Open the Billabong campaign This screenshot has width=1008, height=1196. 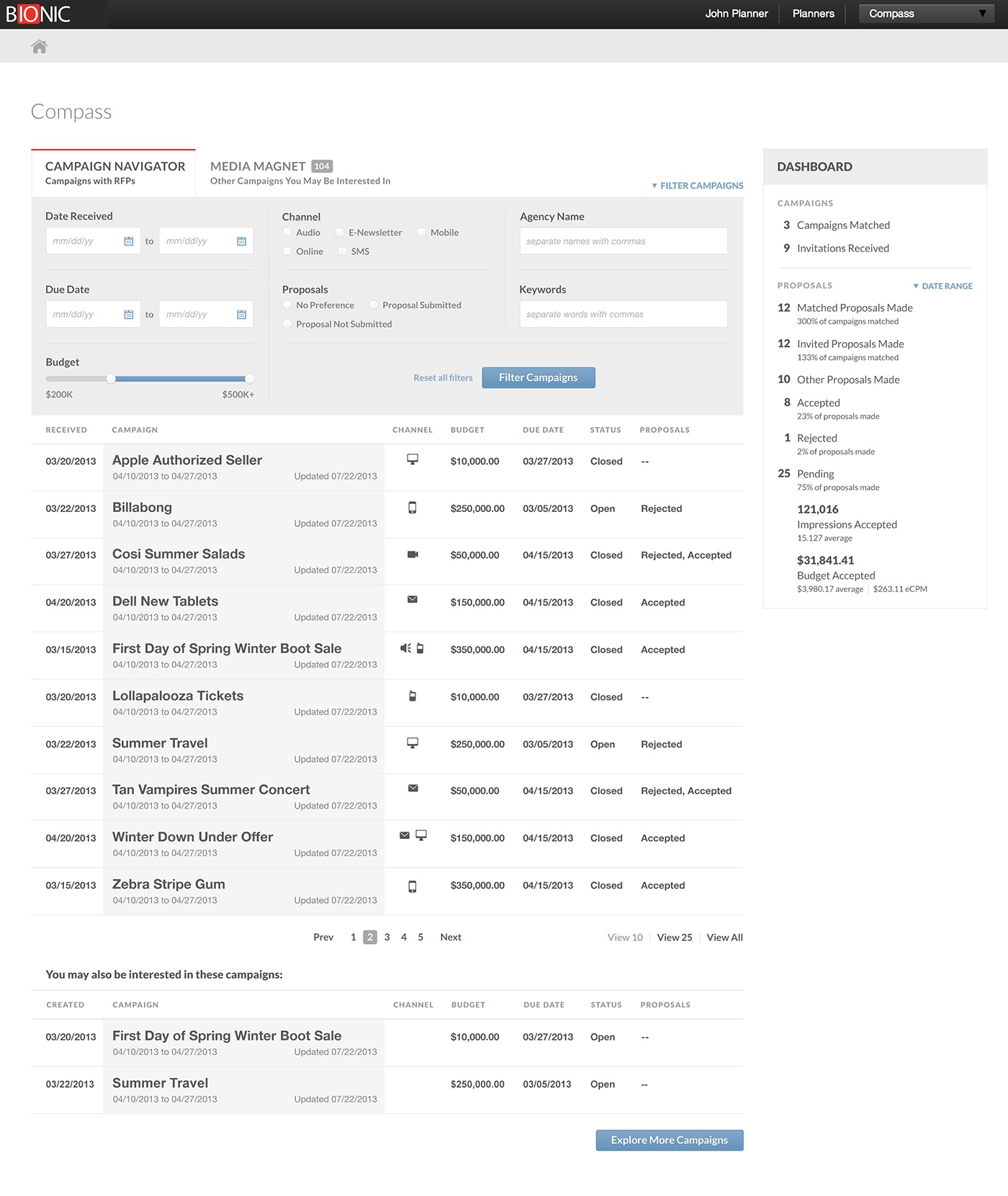[142, 508]
